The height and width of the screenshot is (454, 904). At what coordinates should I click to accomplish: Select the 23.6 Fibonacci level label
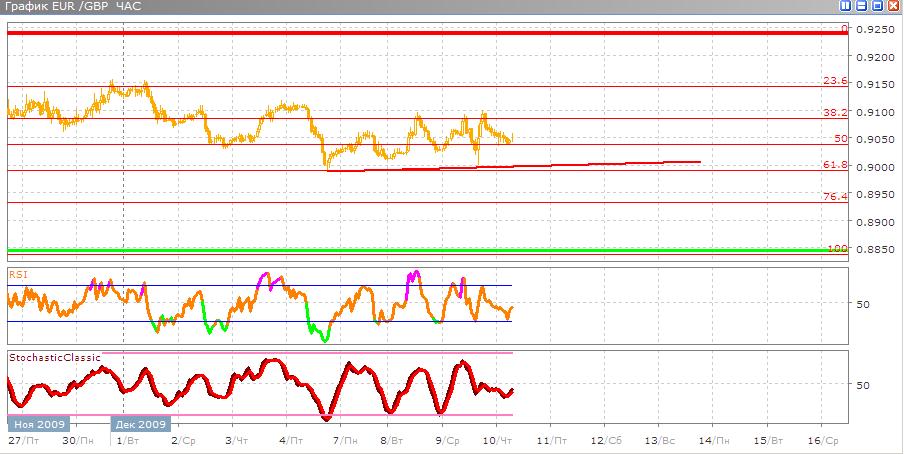tap(835, 81)
